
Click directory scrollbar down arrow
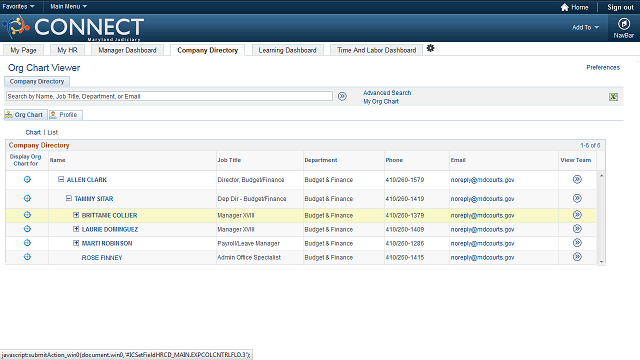[601, 262]
